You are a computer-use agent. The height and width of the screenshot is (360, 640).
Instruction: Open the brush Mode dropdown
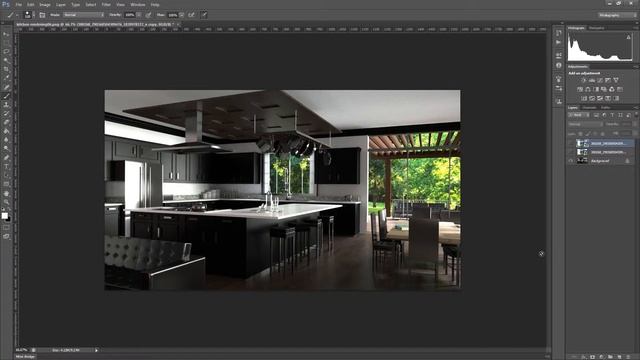pyautogui.click(x=83, y=15)
